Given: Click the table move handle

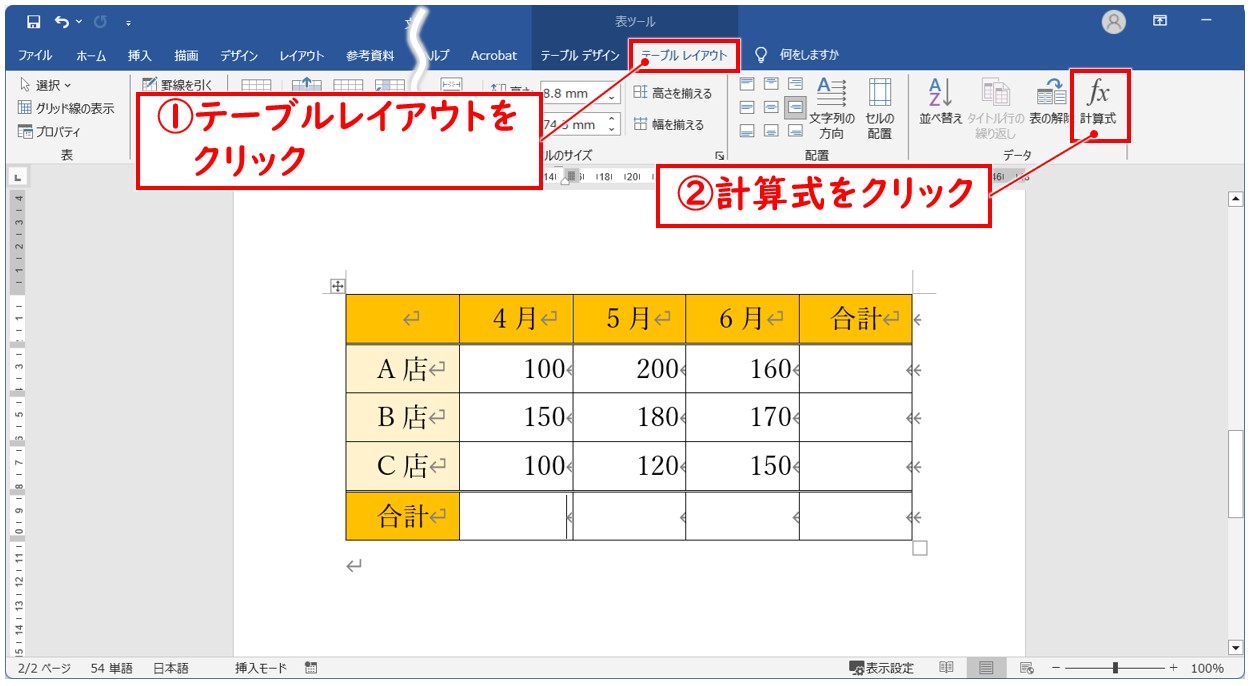Looking at the screenshot, I should point(337,287).
